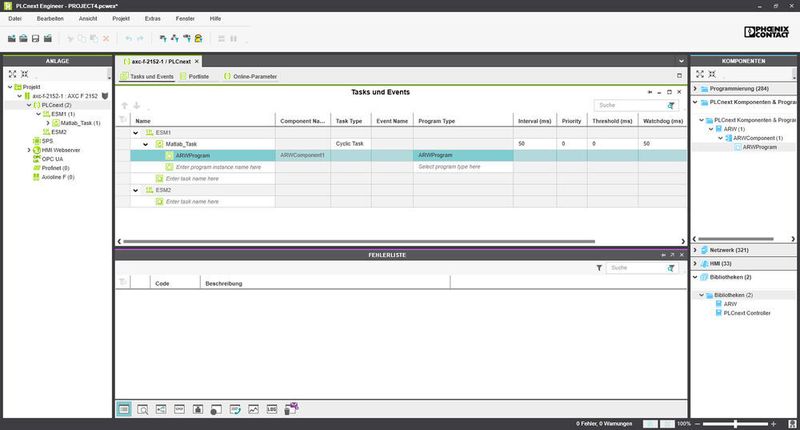This screenshot has height=430, width=800.
Task: Click the '0 Fehler, 0 Warnungen' status
Action: [x=604, y=424]
